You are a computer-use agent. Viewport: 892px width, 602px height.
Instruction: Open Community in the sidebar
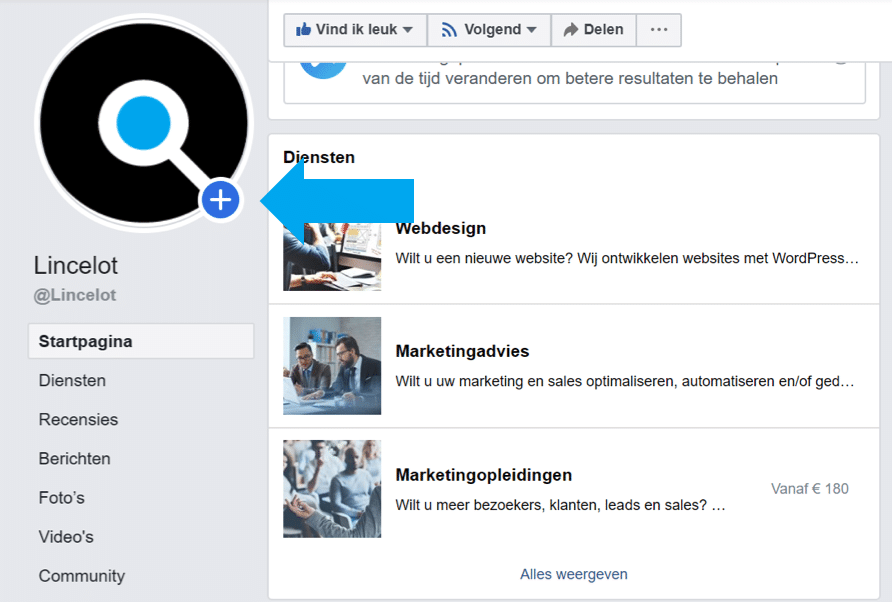(82, 576)
